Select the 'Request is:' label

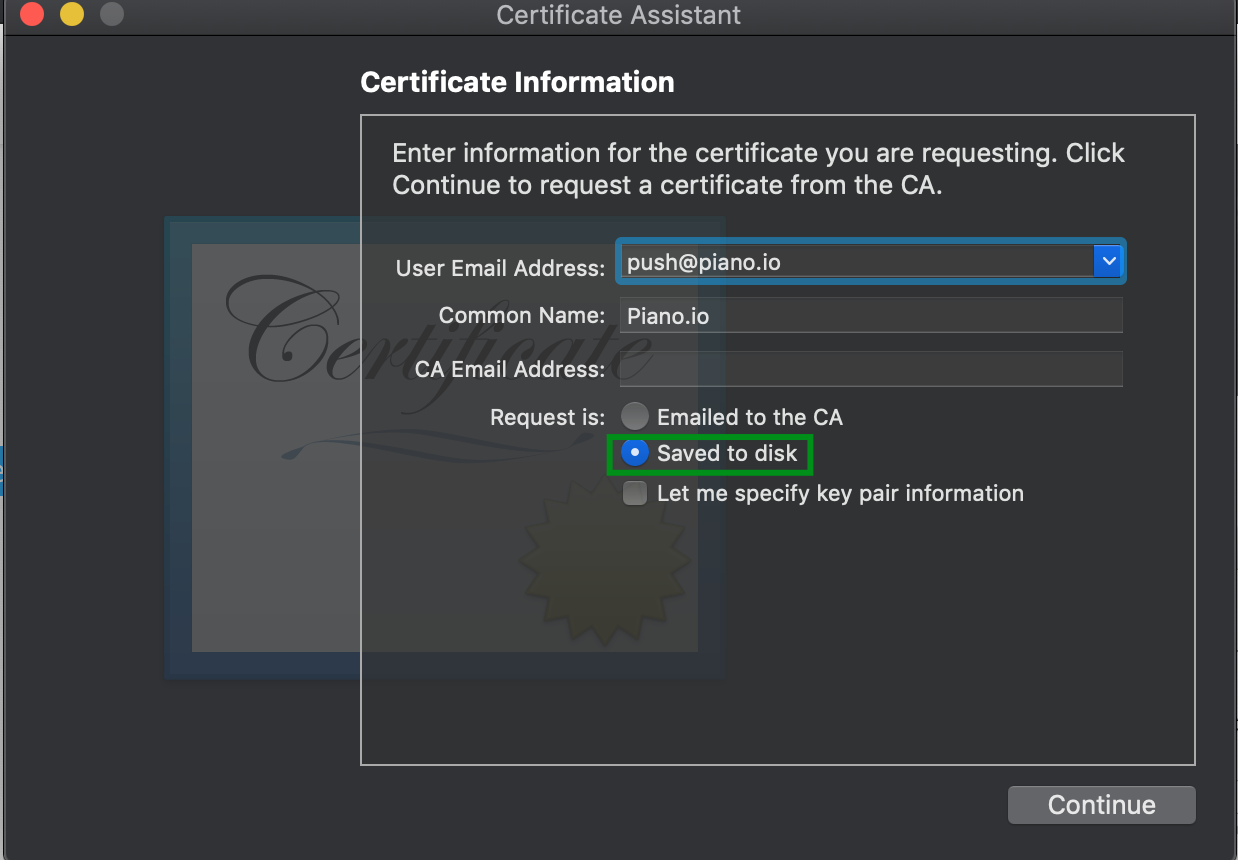[x=547, y=417]
